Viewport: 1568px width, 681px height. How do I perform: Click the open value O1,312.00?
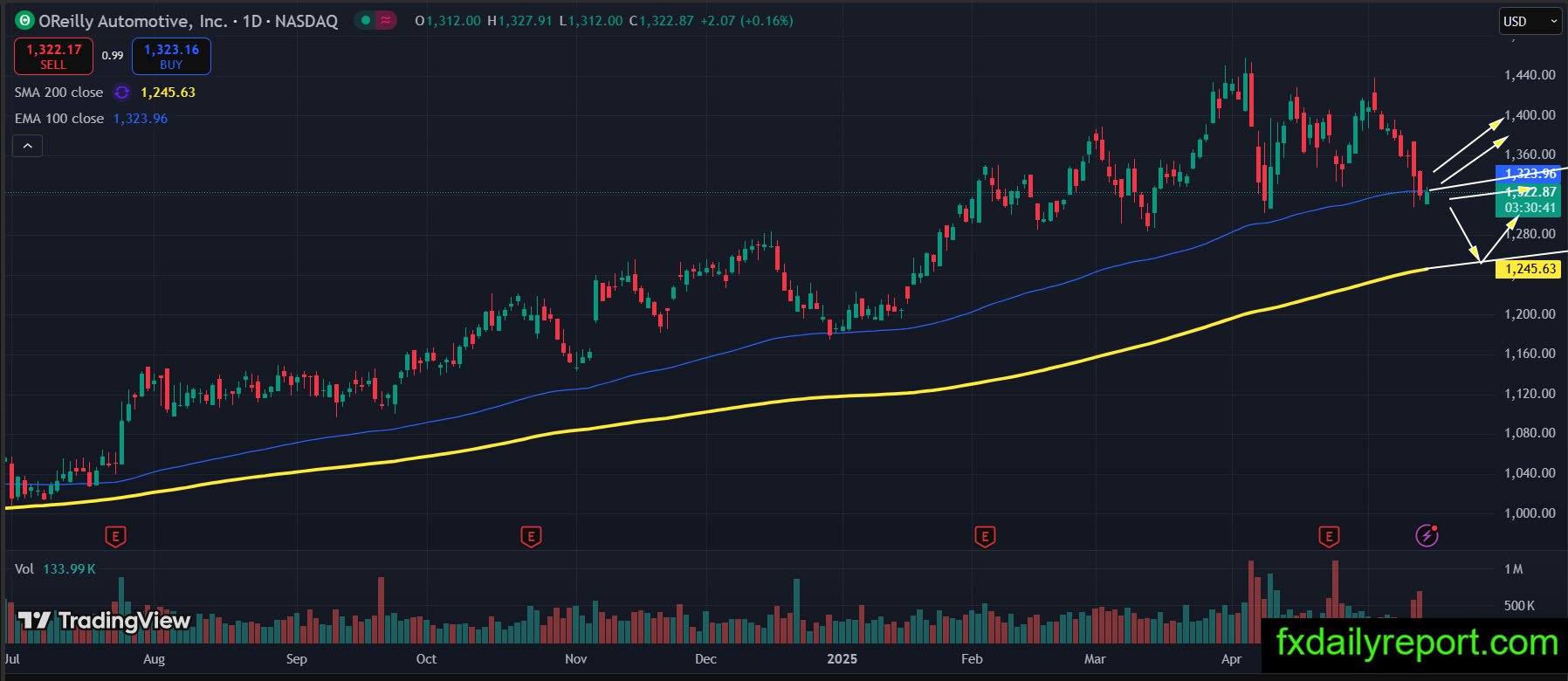(x=448, y=21)
